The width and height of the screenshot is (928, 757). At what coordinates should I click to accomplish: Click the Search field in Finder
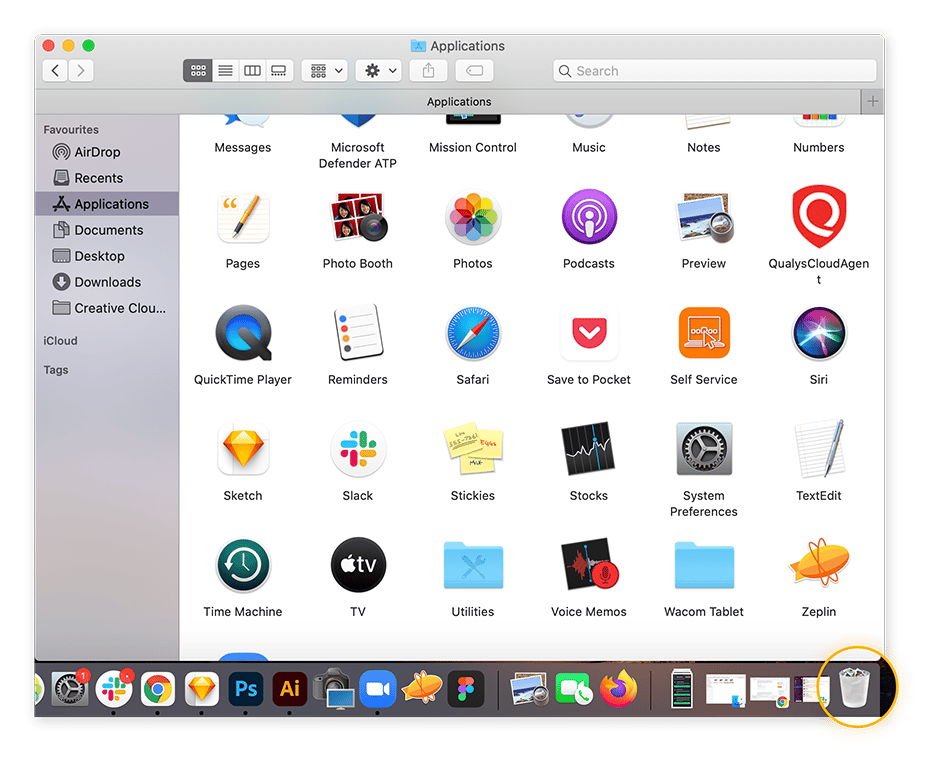714,71
